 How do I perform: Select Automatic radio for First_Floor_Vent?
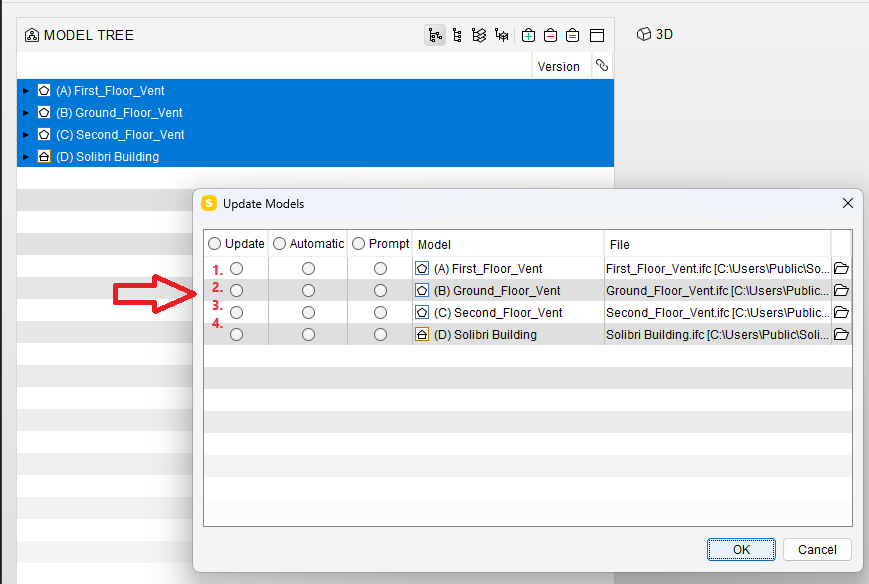309,269
